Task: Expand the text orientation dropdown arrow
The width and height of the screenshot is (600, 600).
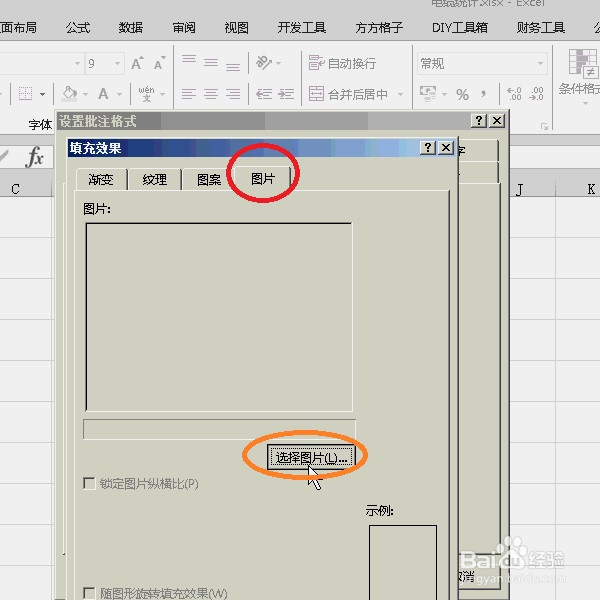Action: pyautogui.click(x=278, y=63)
